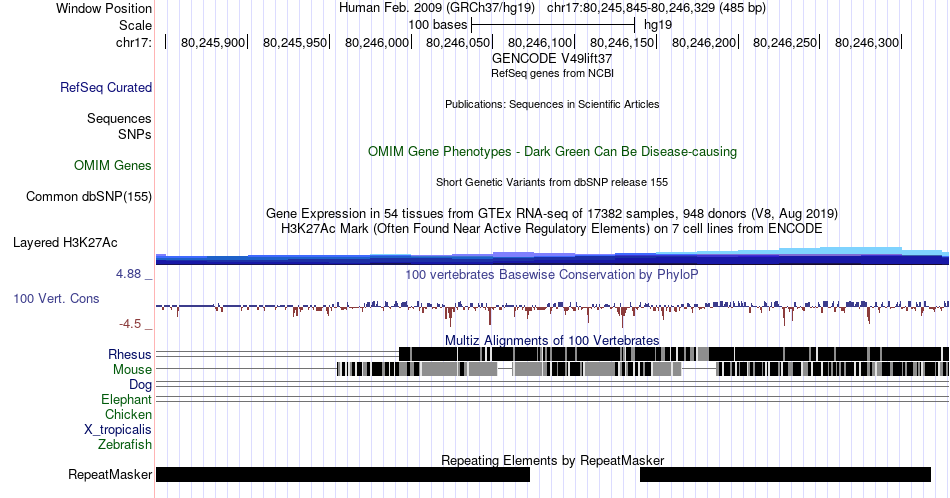This screenshot has height=498, width=950.
Task: Click the 80,245,950 ruler position
Action: pos(295,42)
